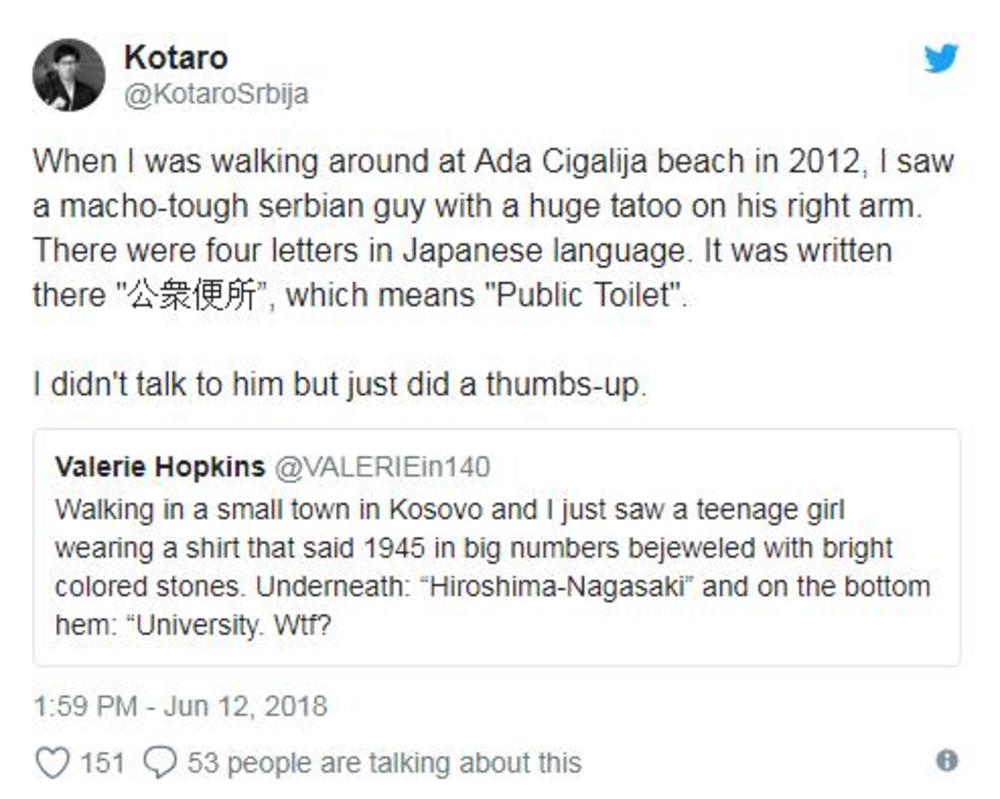Open the quoted Valerie Hopkins tweet
Image resolution: width=1000 pixels, height=799 pixels.
tap(500, 548)
